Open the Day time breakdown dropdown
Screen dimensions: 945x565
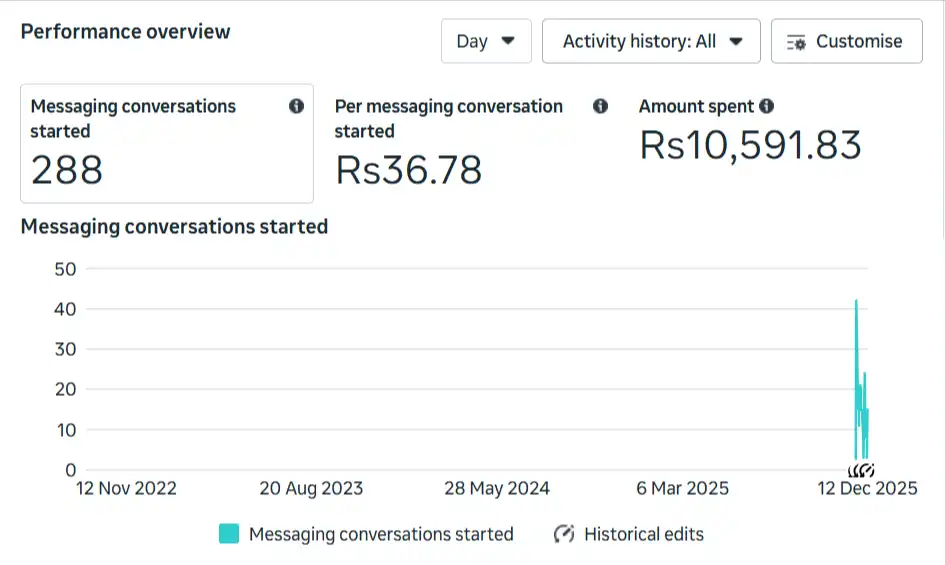486,41
